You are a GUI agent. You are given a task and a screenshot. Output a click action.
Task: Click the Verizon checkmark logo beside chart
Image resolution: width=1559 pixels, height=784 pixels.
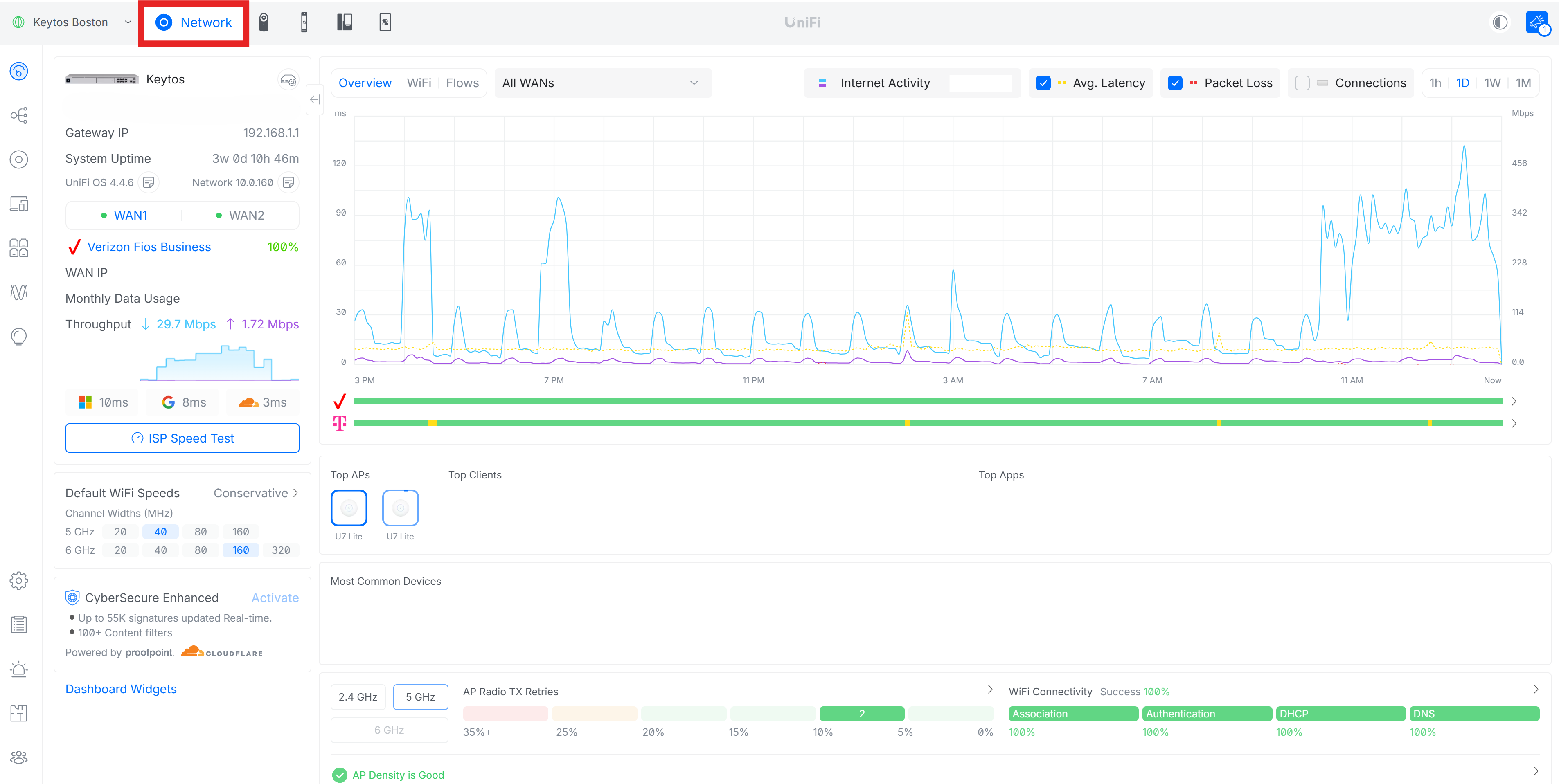tap(340, 401)
